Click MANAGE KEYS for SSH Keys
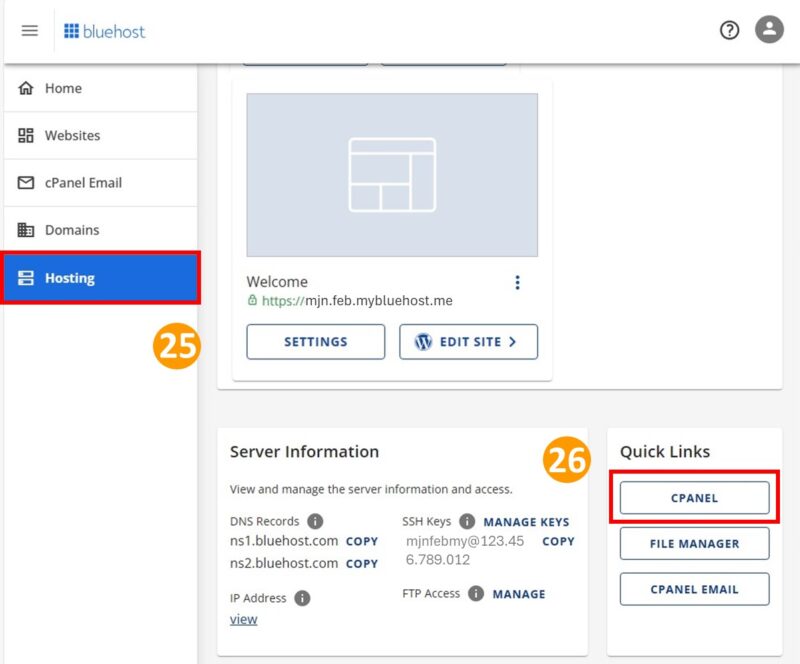Viewport: 800px width, 664px height. [526, 522]
